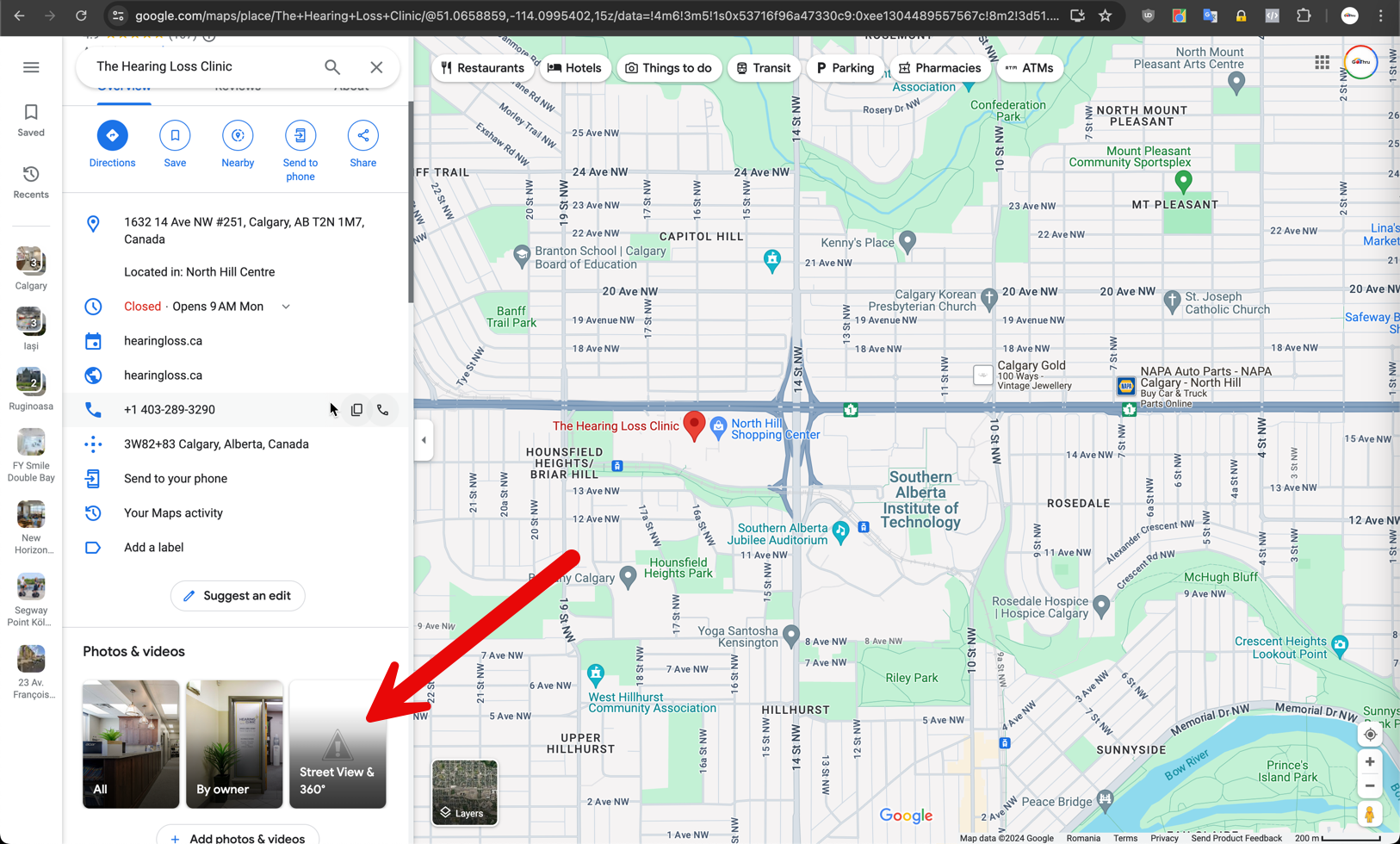Show your location on map

pyautogui.click(x=1370, y=735)
